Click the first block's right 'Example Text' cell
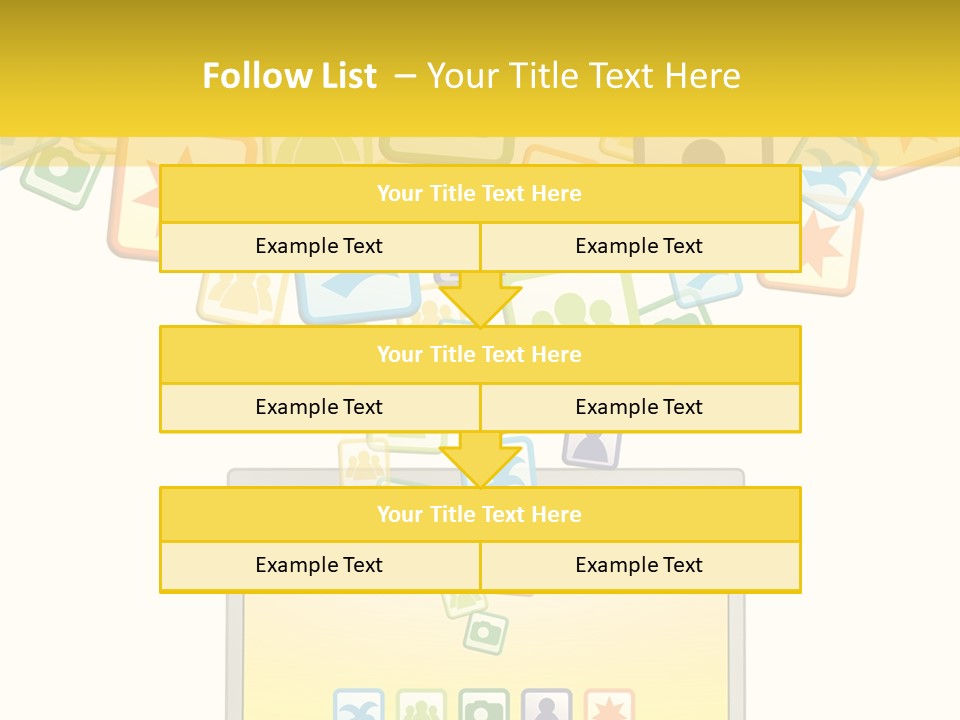 (x=639, y=247)
